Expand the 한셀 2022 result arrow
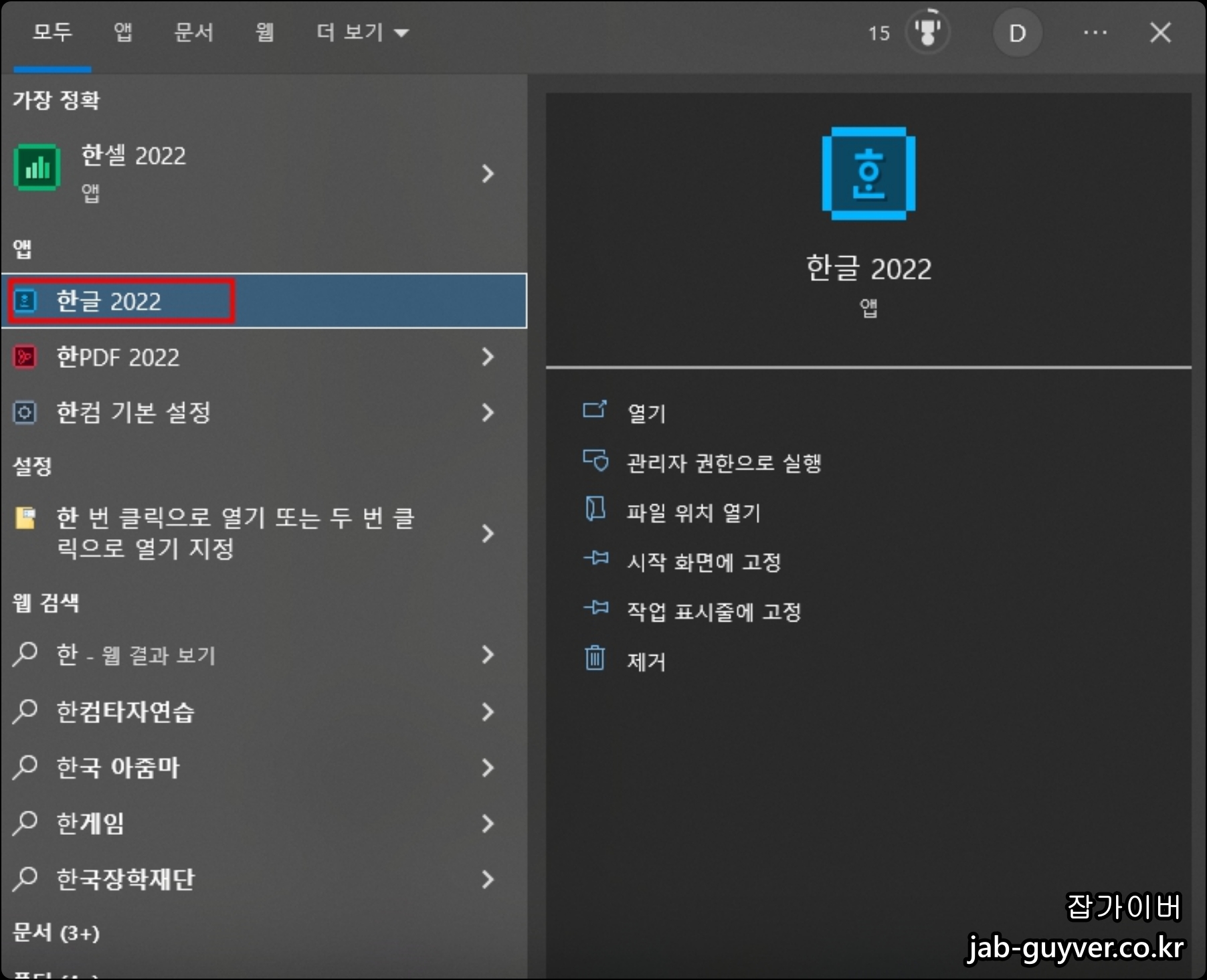 (x=488, y=174)
